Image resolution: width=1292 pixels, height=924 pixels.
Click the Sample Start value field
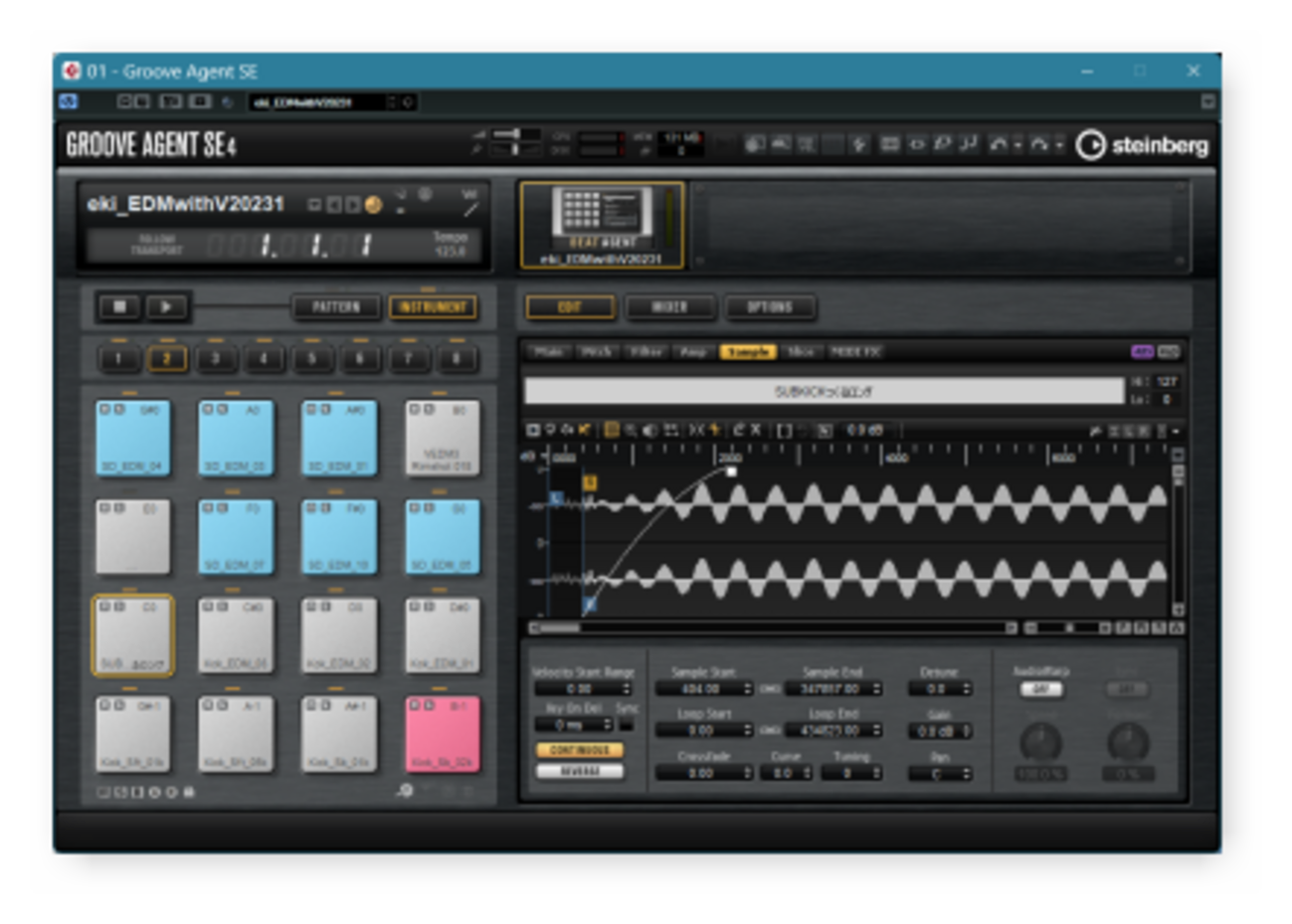704,688
